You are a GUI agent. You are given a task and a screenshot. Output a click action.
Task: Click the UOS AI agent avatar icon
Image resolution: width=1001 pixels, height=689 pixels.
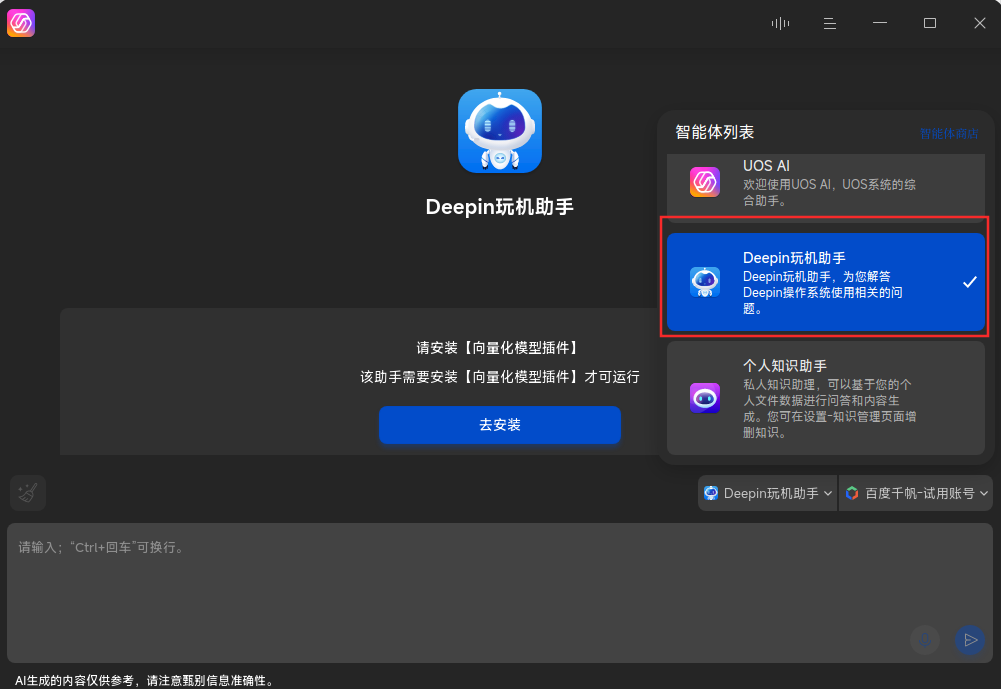[705, 182]
